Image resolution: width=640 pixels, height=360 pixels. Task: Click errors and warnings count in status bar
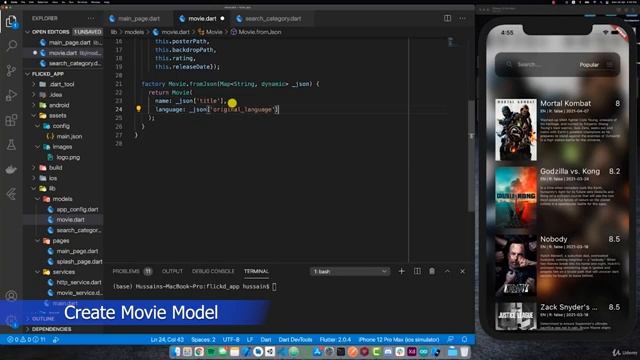[26, 340]
